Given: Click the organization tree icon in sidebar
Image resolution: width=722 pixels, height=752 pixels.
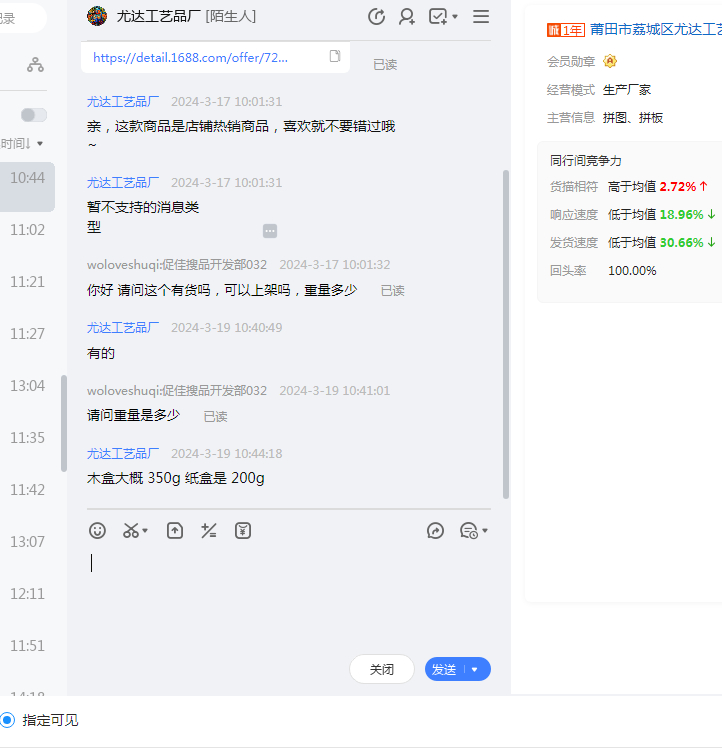Looking at the screenshot, I should click(x=35, y=65).
